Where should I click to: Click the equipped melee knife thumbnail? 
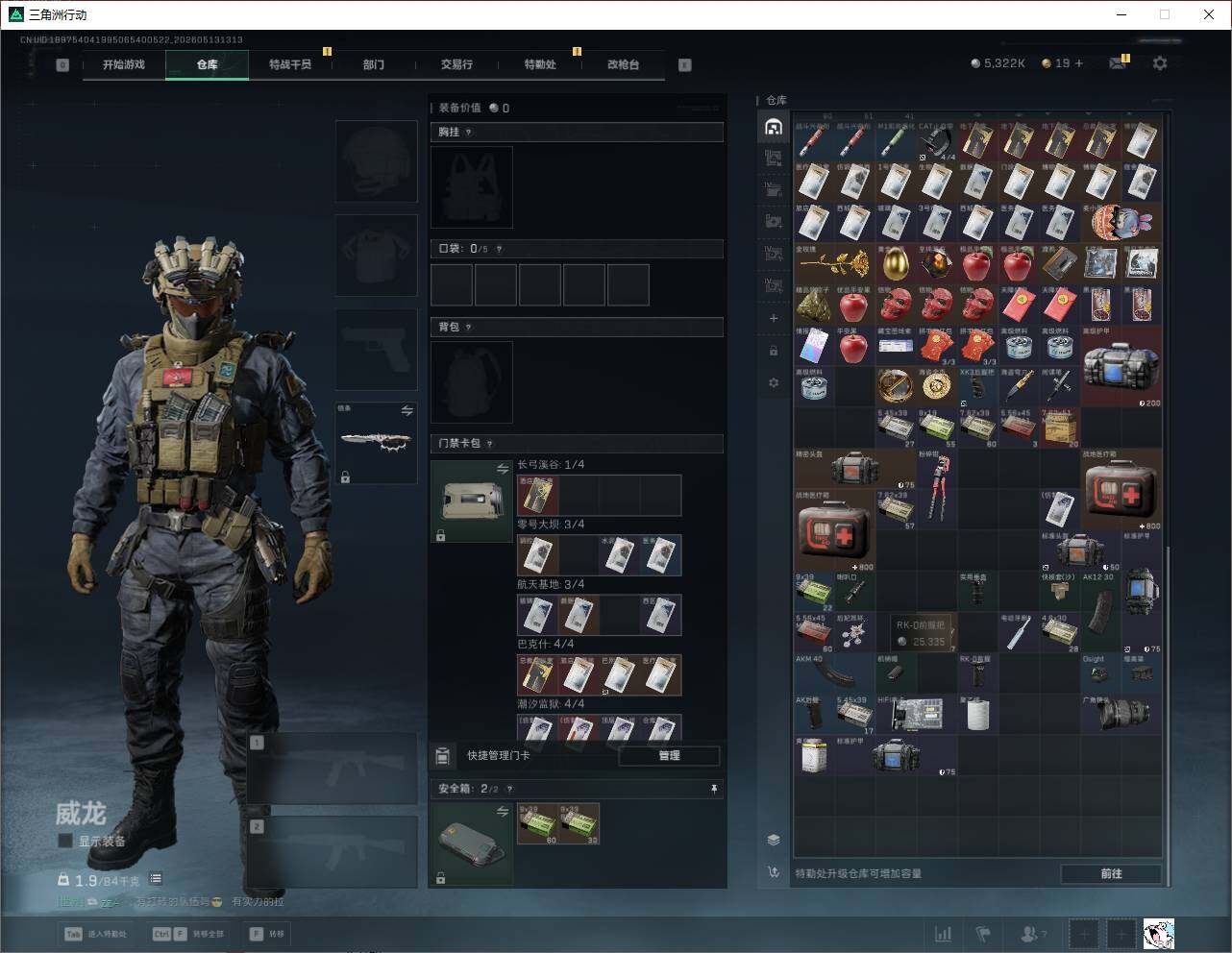[376, 443]
